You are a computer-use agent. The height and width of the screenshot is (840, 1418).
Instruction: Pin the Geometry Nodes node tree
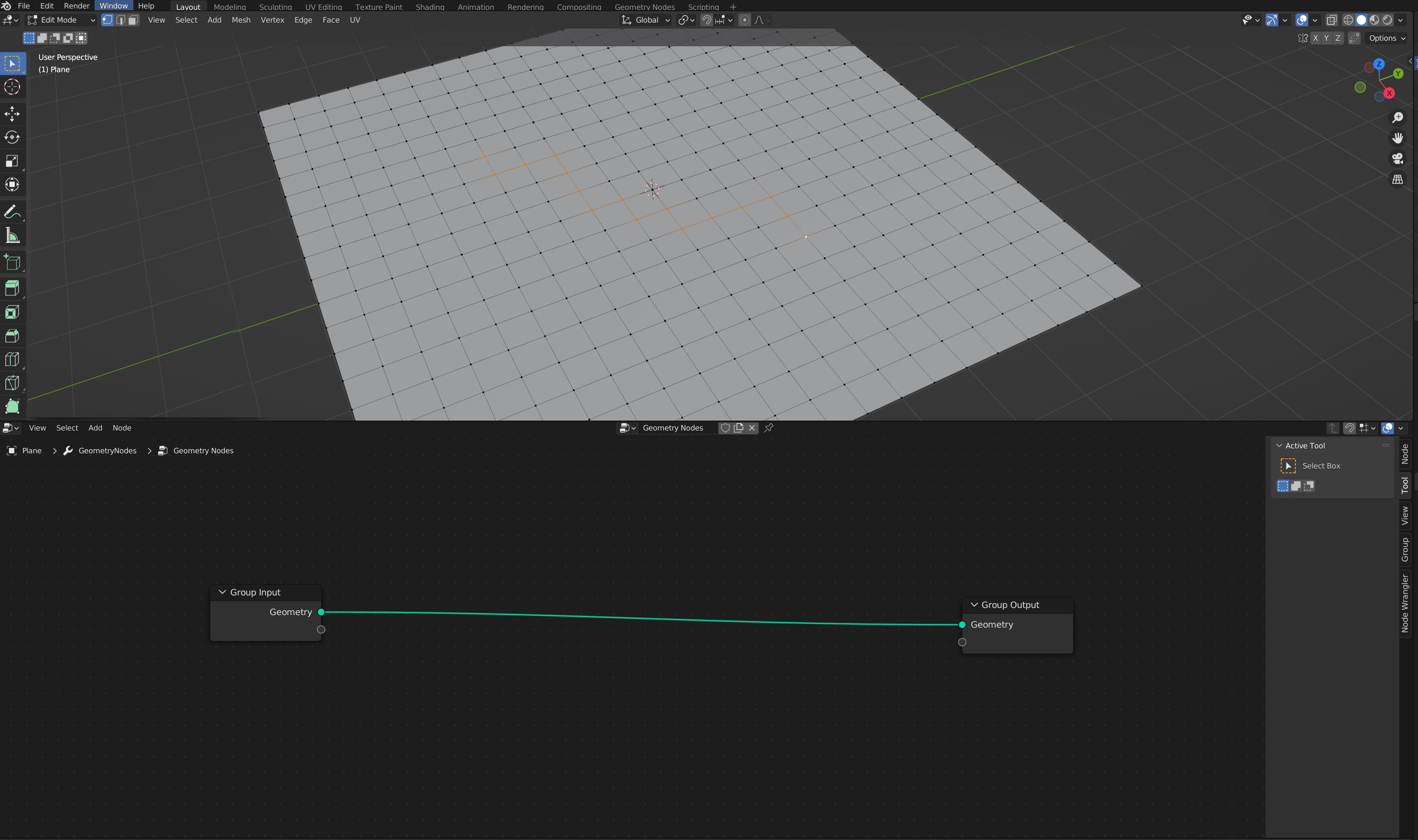click(769, 428)
